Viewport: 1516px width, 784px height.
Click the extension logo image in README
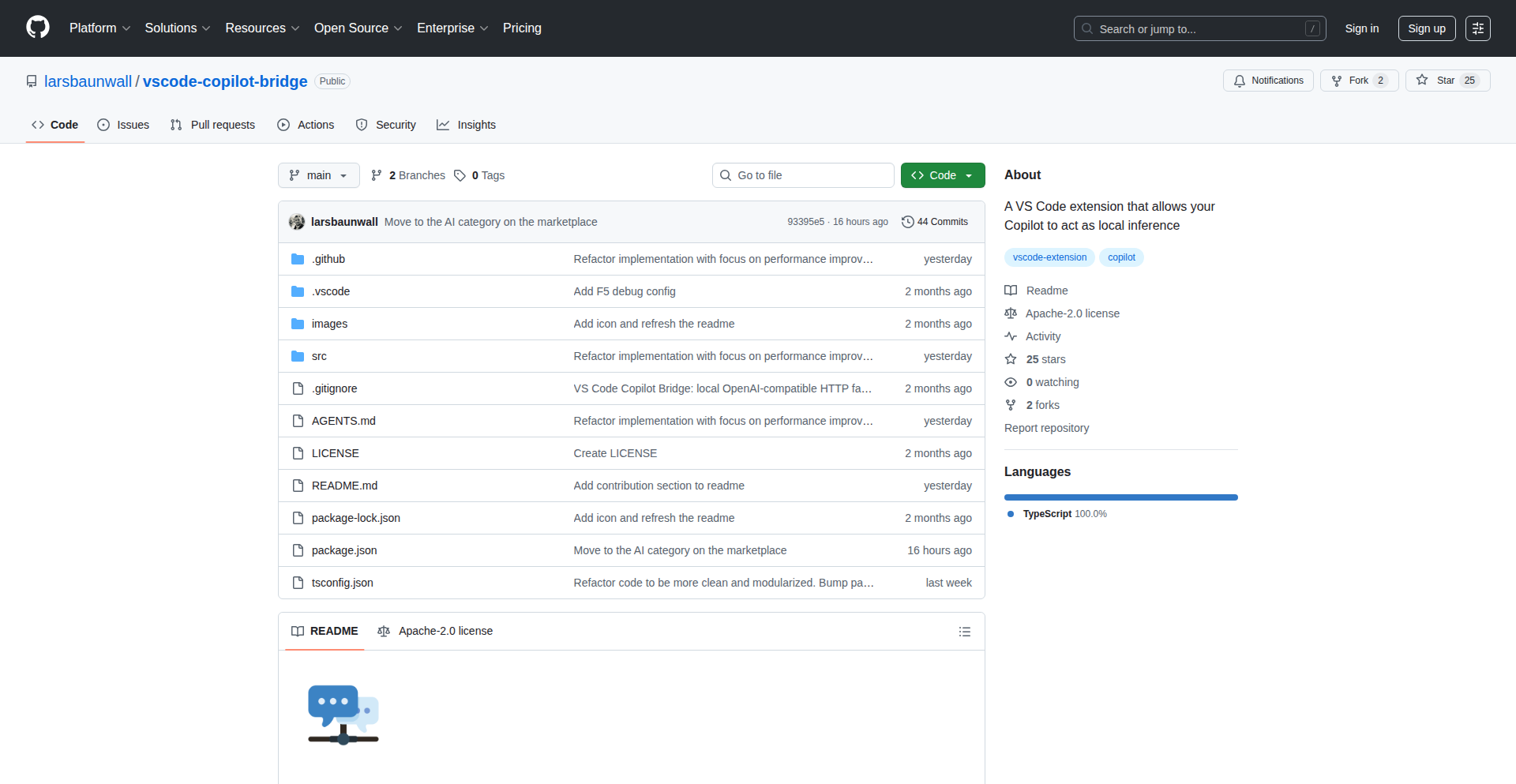[343, 715]
